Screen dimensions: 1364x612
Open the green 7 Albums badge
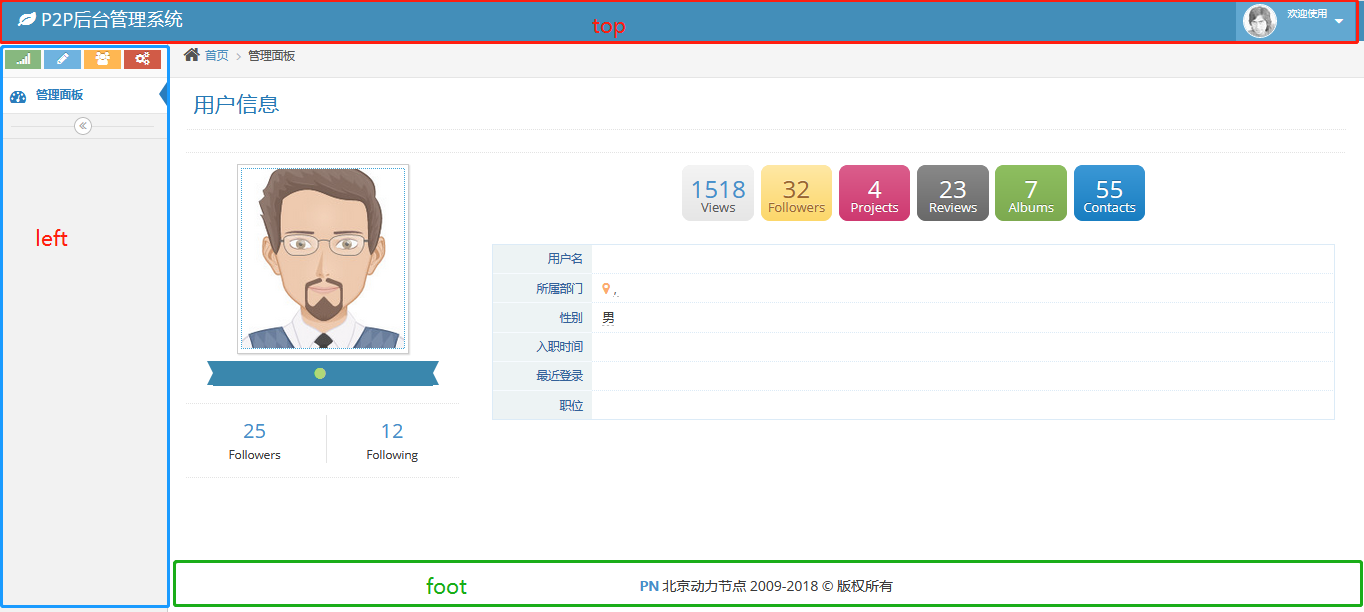(x=1030, y=193)
